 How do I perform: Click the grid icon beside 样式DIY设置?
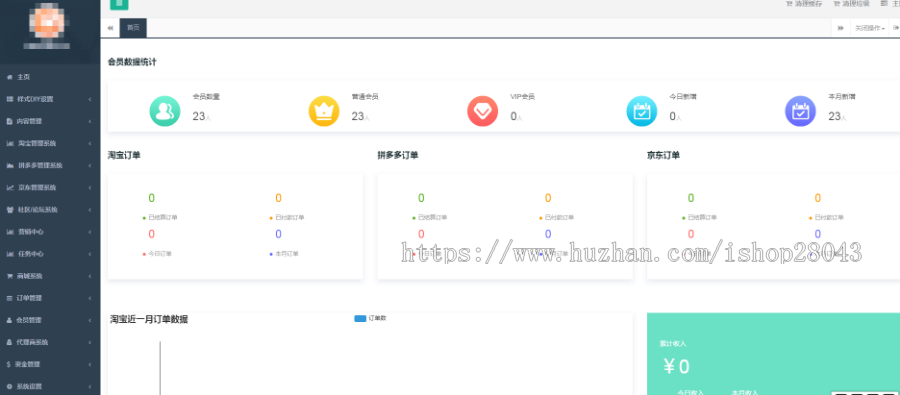[x=10, y=99]
